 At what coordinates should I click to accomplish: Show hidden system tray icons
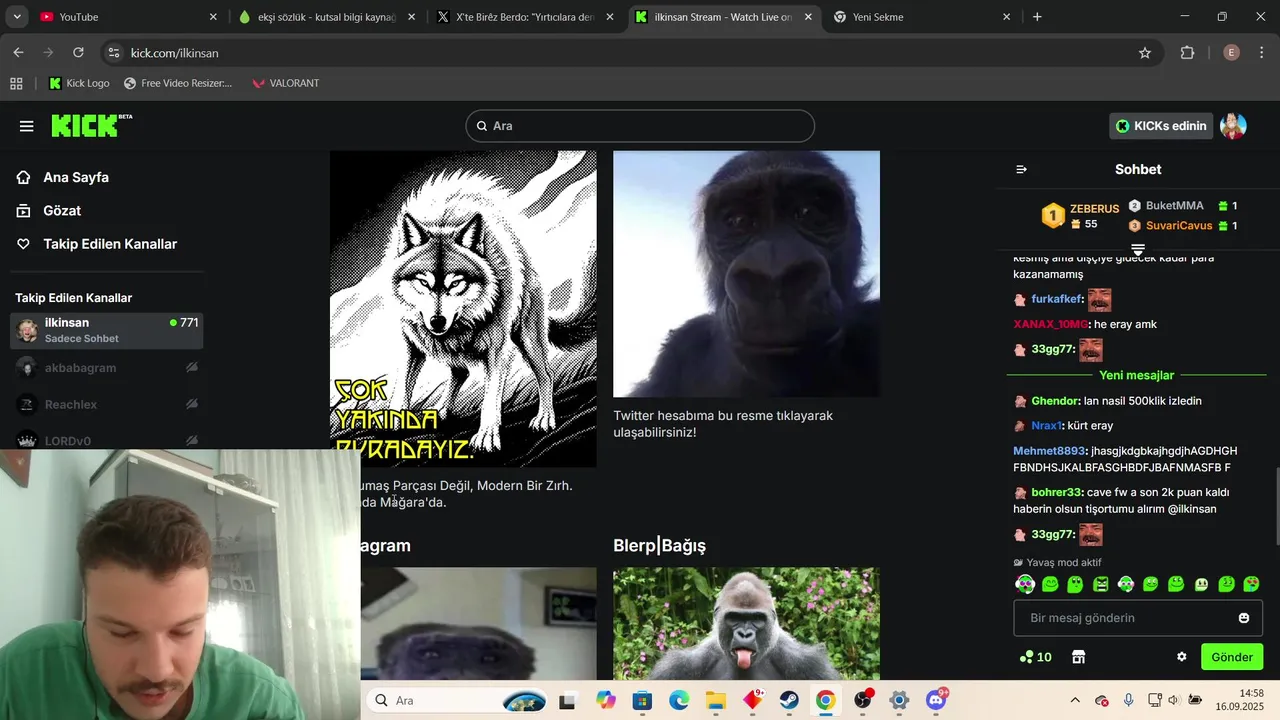pyautogui.click(x=1075, y=700)
